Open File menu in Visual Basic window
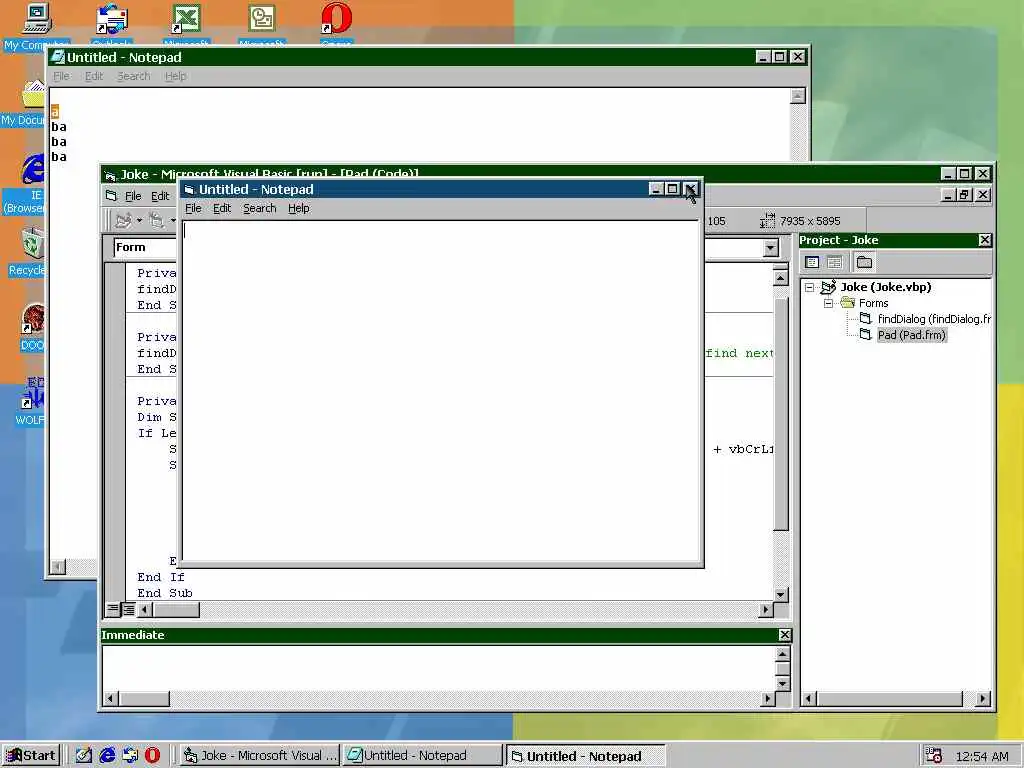This screenshot has width=1024, height=768. pos(133,196)
